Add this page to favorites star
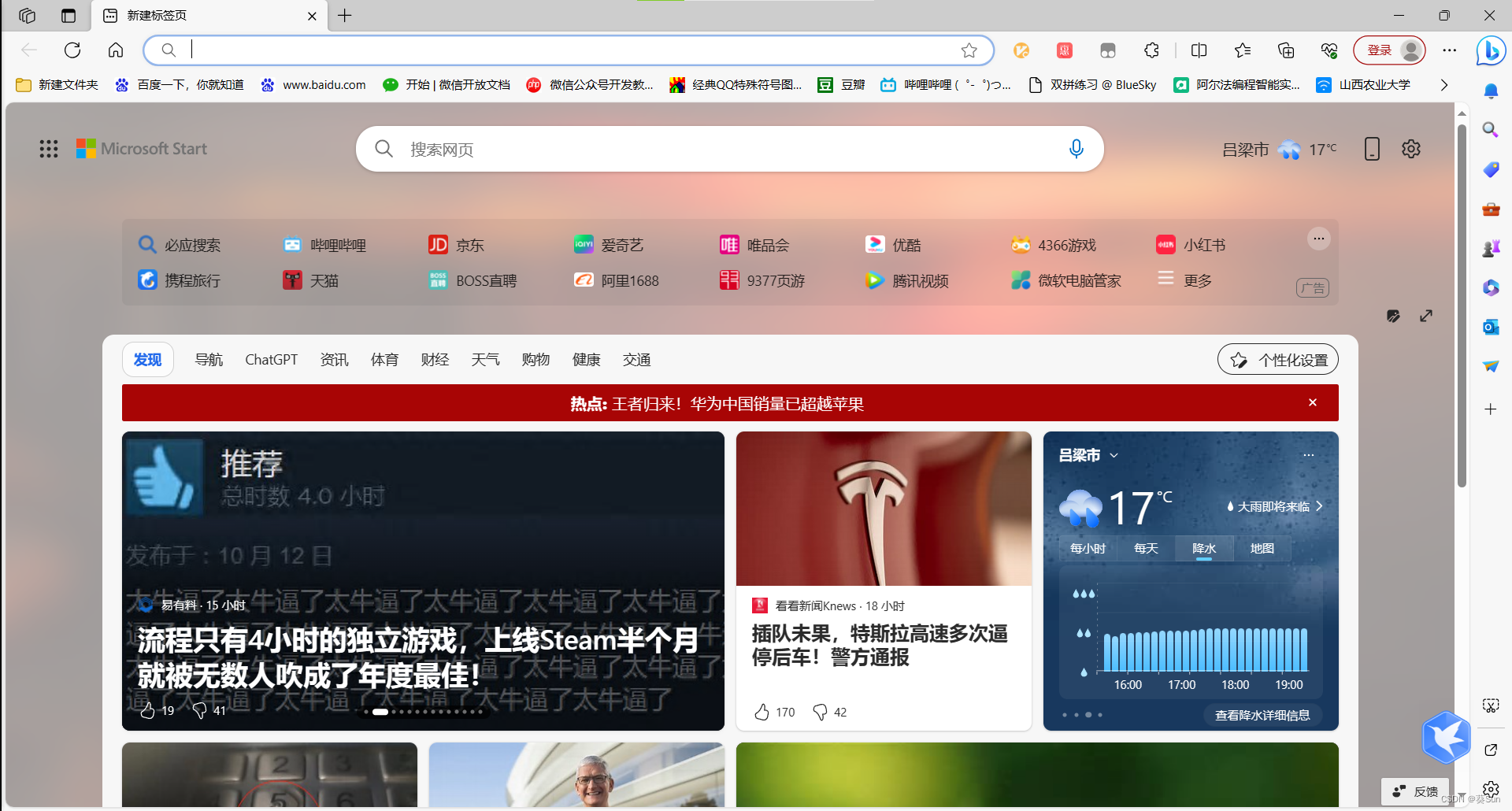 pos(969,50)
